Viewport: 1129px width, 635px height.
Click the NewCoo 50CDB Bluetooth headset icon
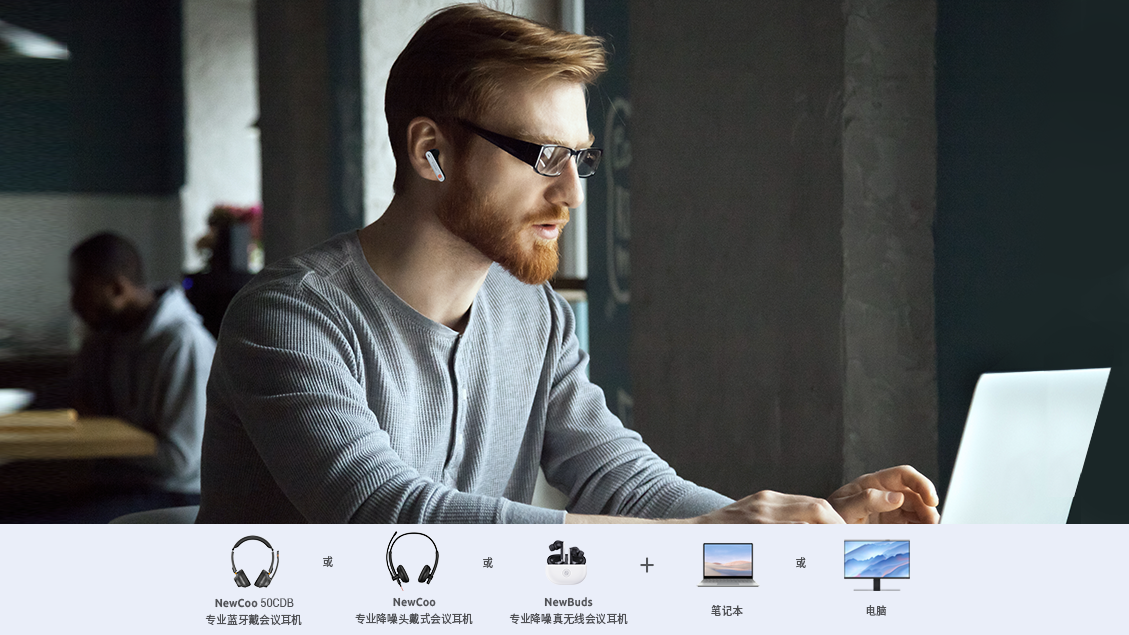254,562
